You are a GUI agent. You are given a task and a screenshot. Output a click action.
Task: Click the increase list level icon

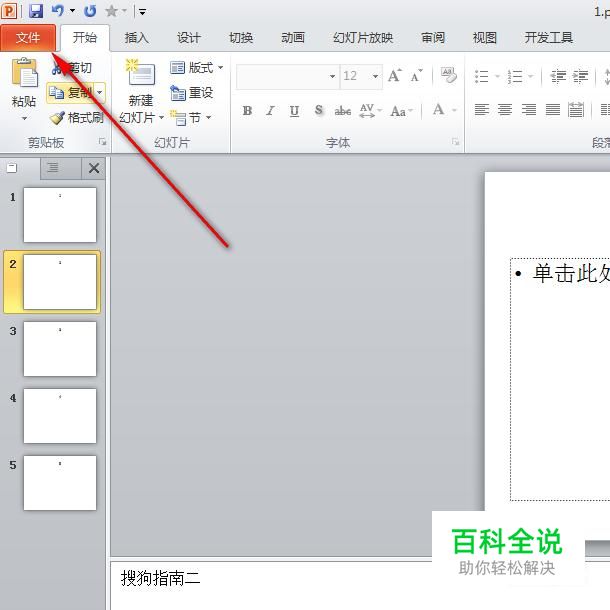point(580,76)
